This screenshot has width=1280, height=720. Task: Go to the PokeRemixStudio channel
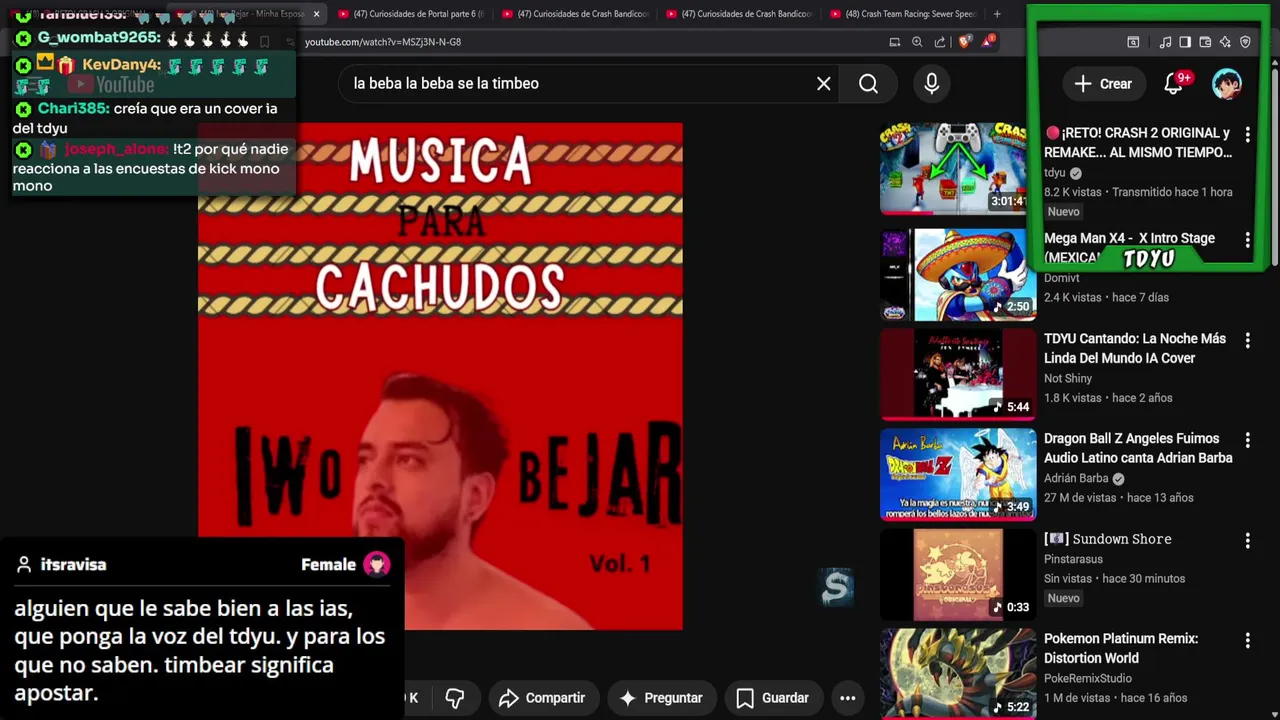point(1088,678)
